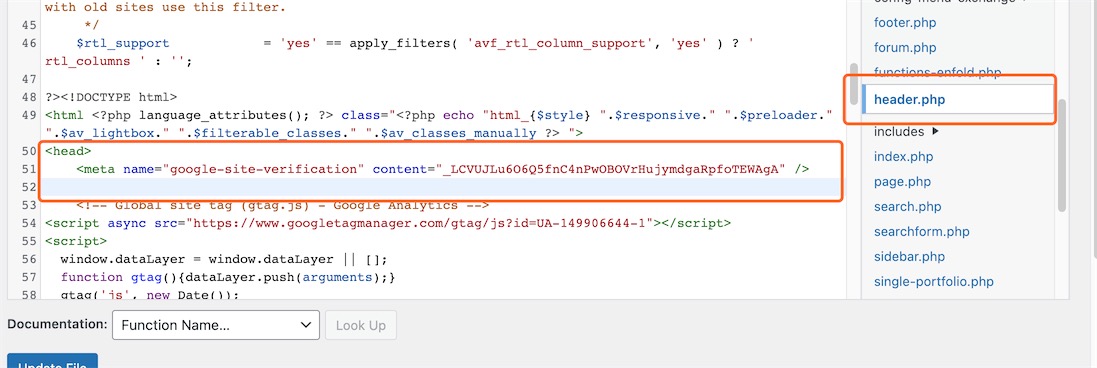Click the disabled Look Up button
This screenshot has width=1097, height=368.
[x=361, y=325]
